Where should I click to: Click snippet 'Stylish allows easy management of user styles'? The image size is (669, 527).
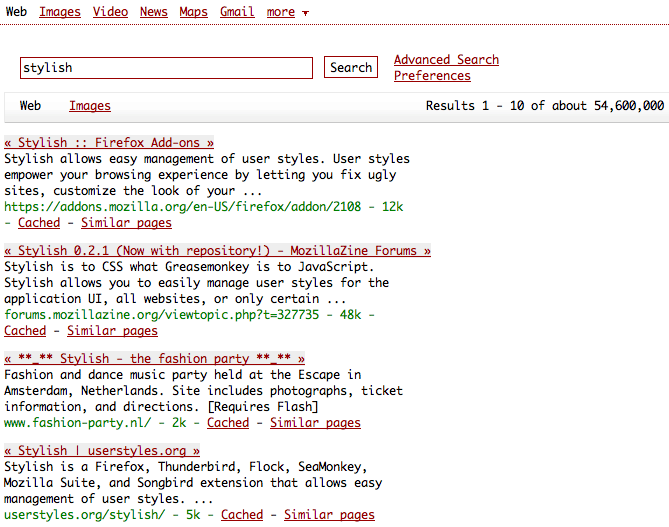click(x=161, y=159)
